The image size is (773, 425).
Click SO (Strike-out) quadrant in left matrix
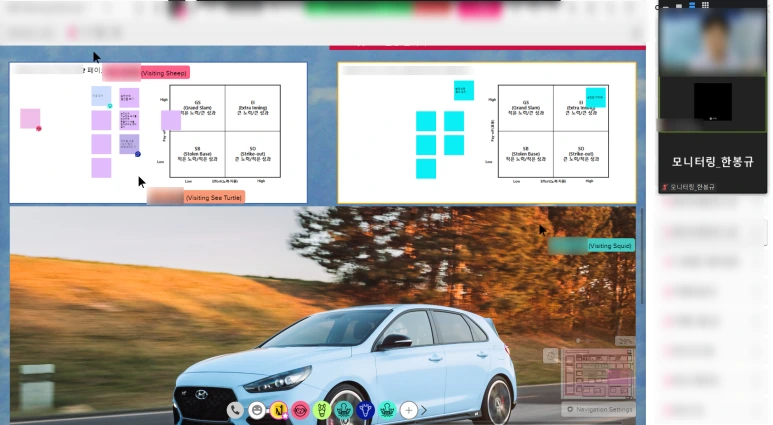[x=253, y=154]
